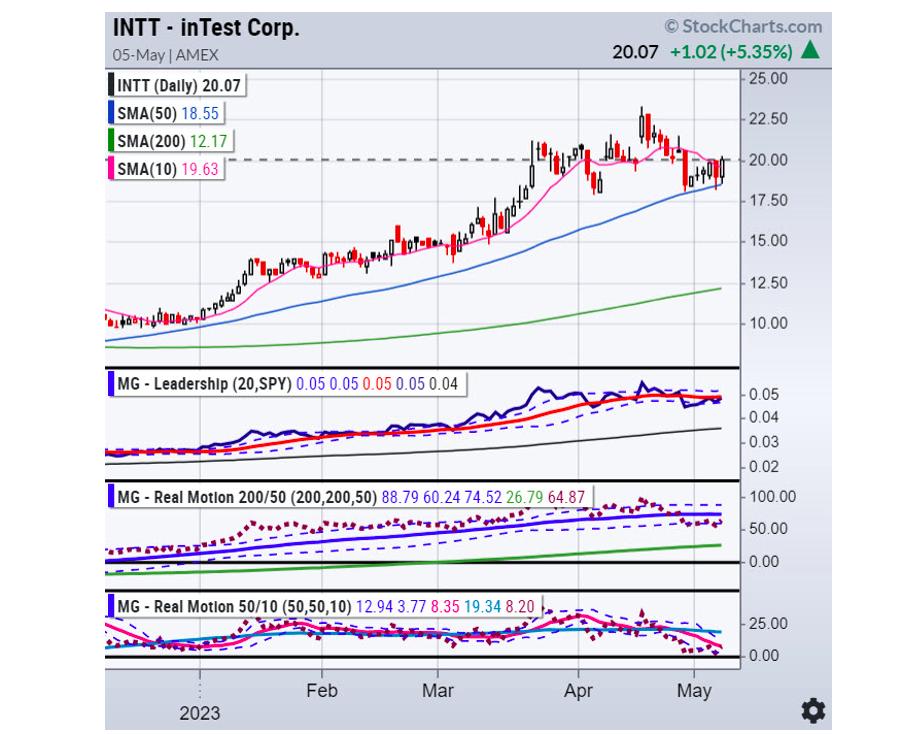Select the SMA(10) 19.63 legend entry
Viewport: 919px width, 734px height.
[x=166, y=169]
